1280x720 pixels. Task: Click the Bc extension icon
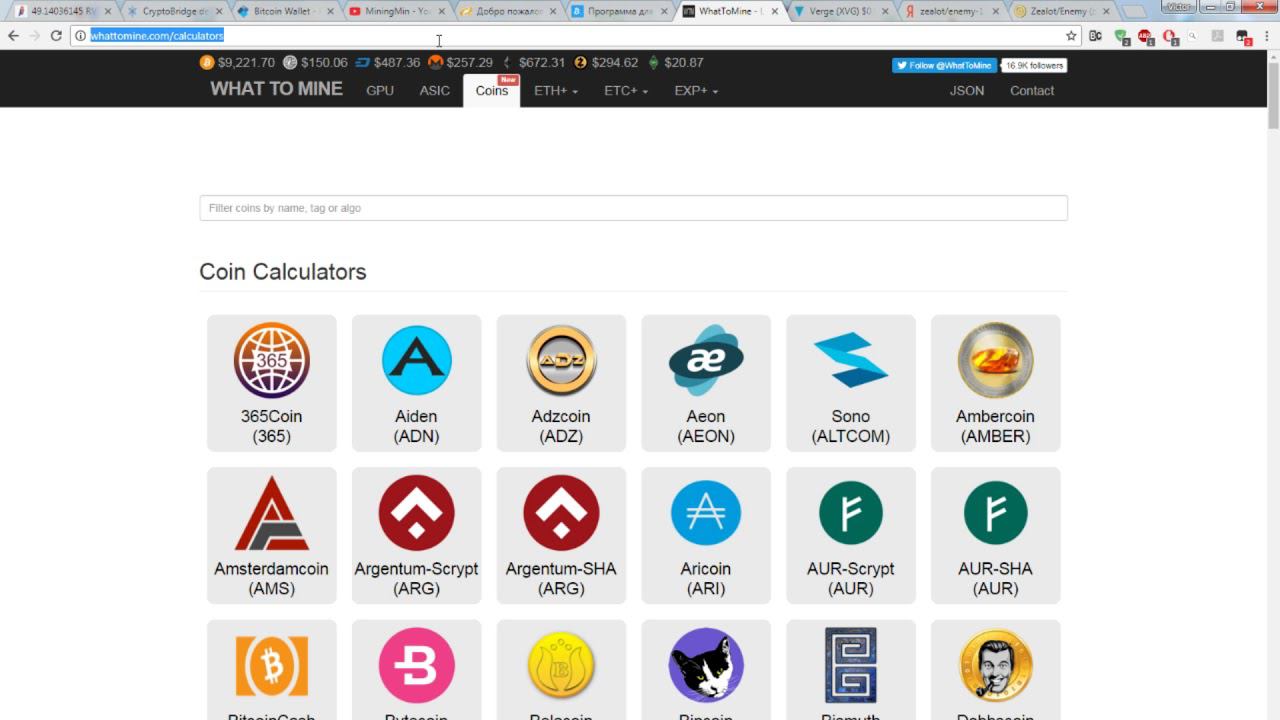1095,36
